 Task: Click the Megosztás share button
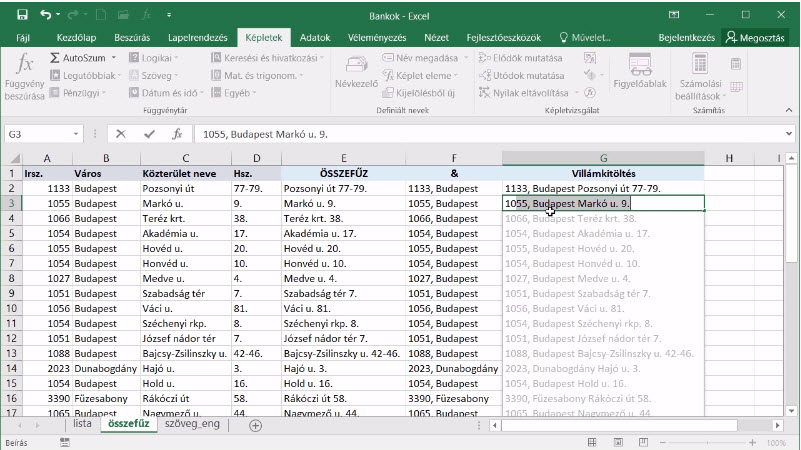coord(755,37)
